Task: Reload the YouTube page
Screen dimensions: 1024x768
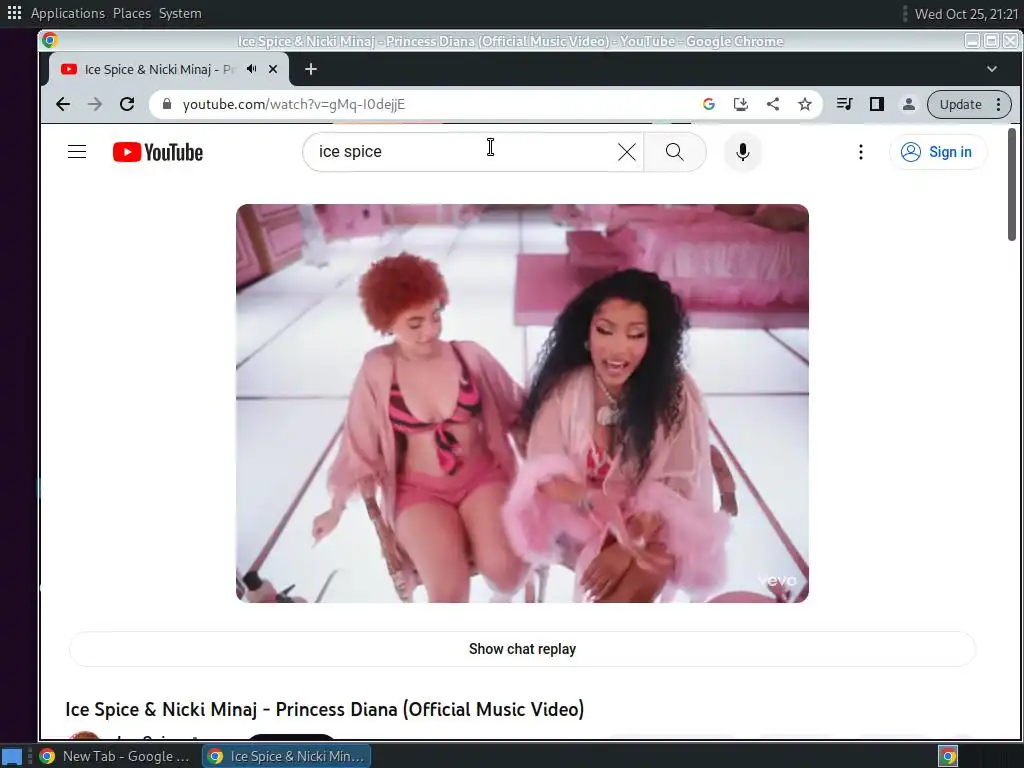Action: pos(127,104)
